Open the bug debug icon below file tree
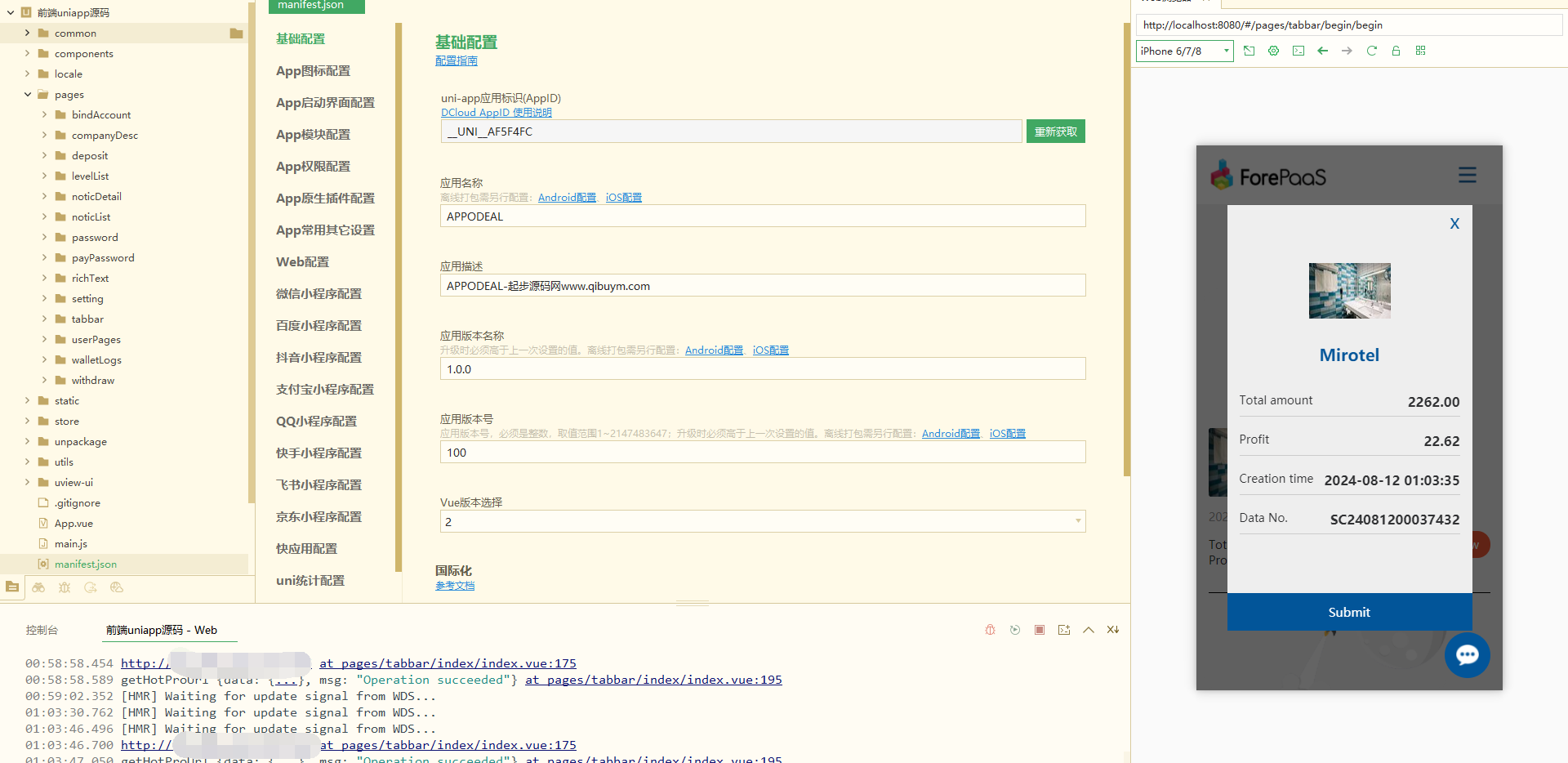Viewport: 1568px width, 763px height. (65, 587)
